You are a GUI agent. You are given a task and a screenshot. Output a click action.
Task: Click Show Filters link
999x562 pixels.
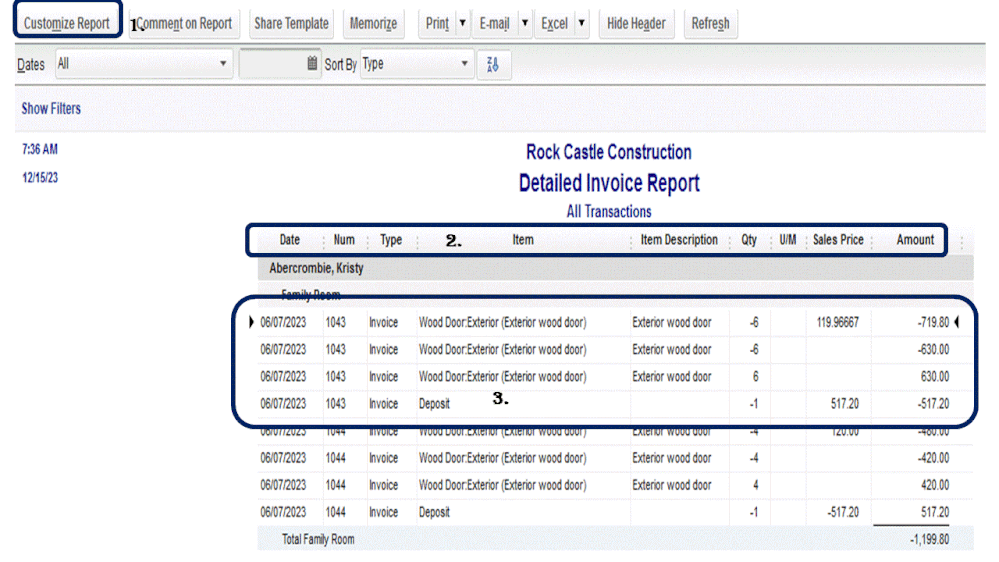click(x=51, y=108)
